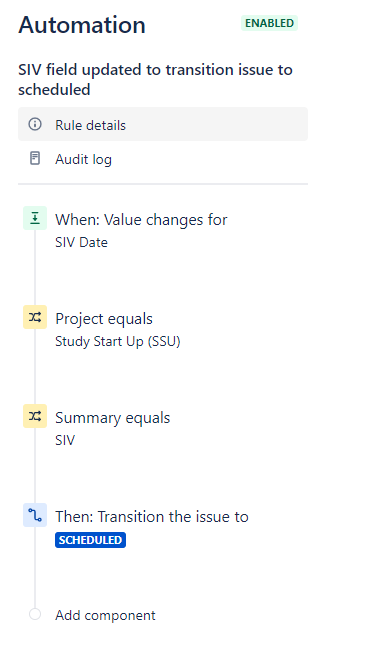Open the 'Summary equals' condition
The height and width of the screenshot is (672, 379).
click(x=113, y=418)
